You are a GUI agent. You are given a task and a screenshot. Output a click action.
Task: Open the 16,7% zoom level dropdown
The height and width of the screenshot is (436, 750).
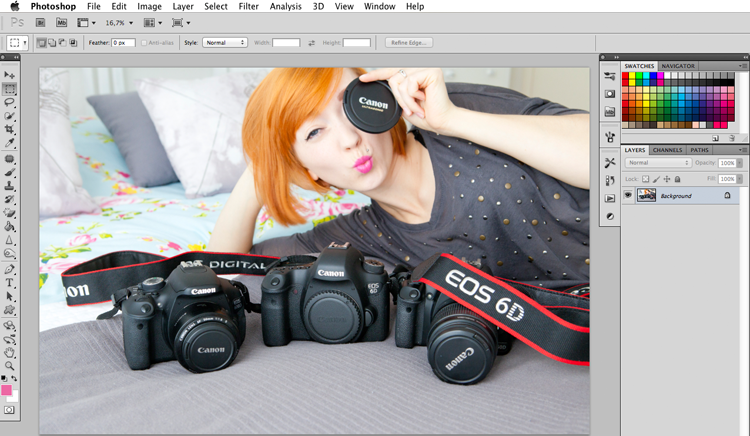pyautogui.click(x=119, y=22)
